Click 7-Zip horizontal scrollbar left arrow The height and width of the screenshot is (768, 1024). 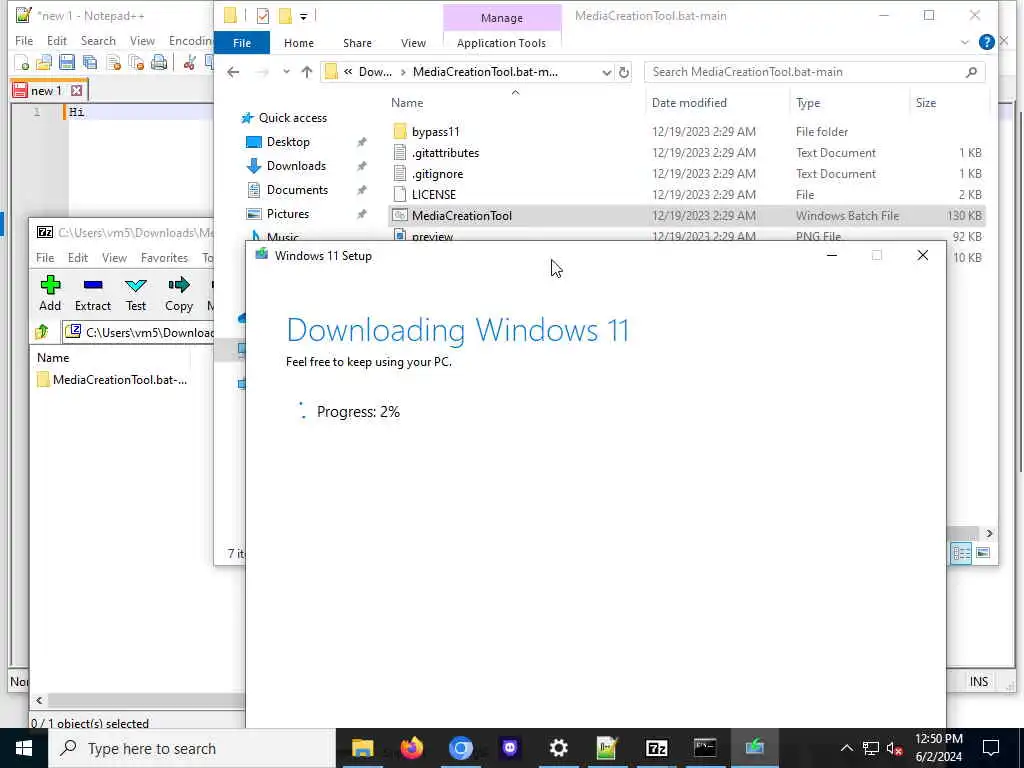(x=39, y=701)
